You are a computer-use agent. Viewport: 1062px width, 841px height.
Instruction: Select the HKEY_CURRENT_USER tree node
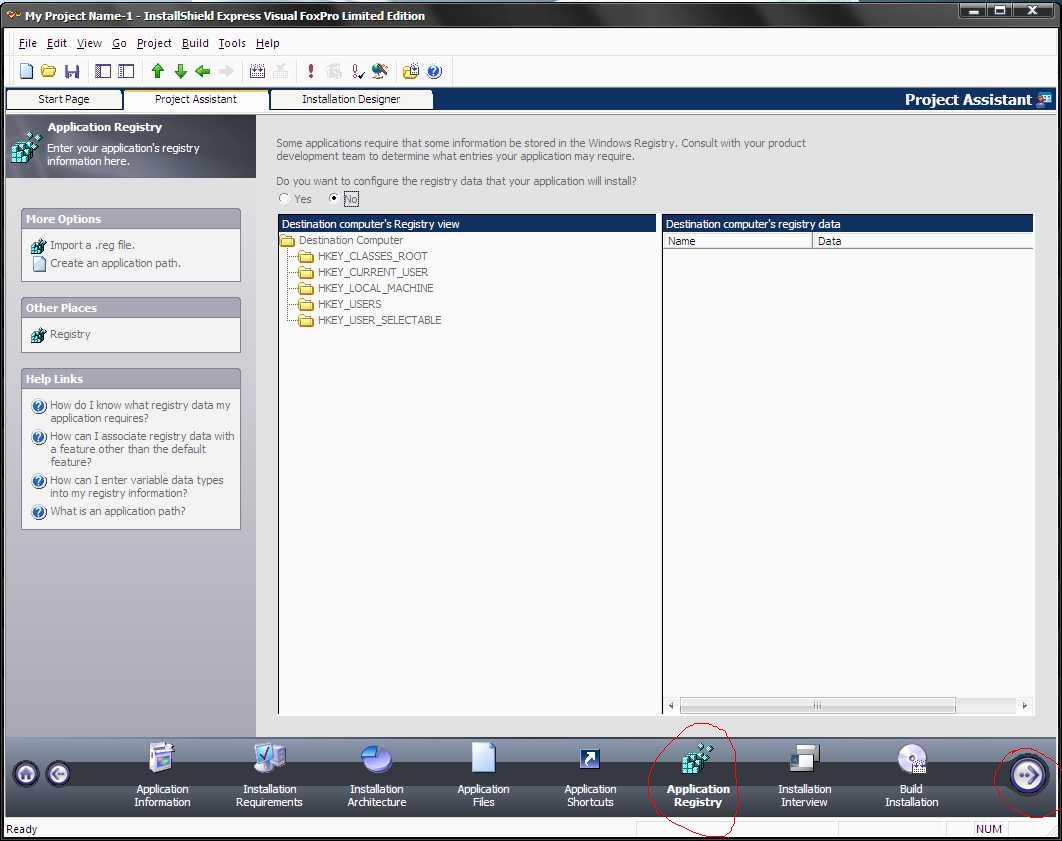[373, 272]
